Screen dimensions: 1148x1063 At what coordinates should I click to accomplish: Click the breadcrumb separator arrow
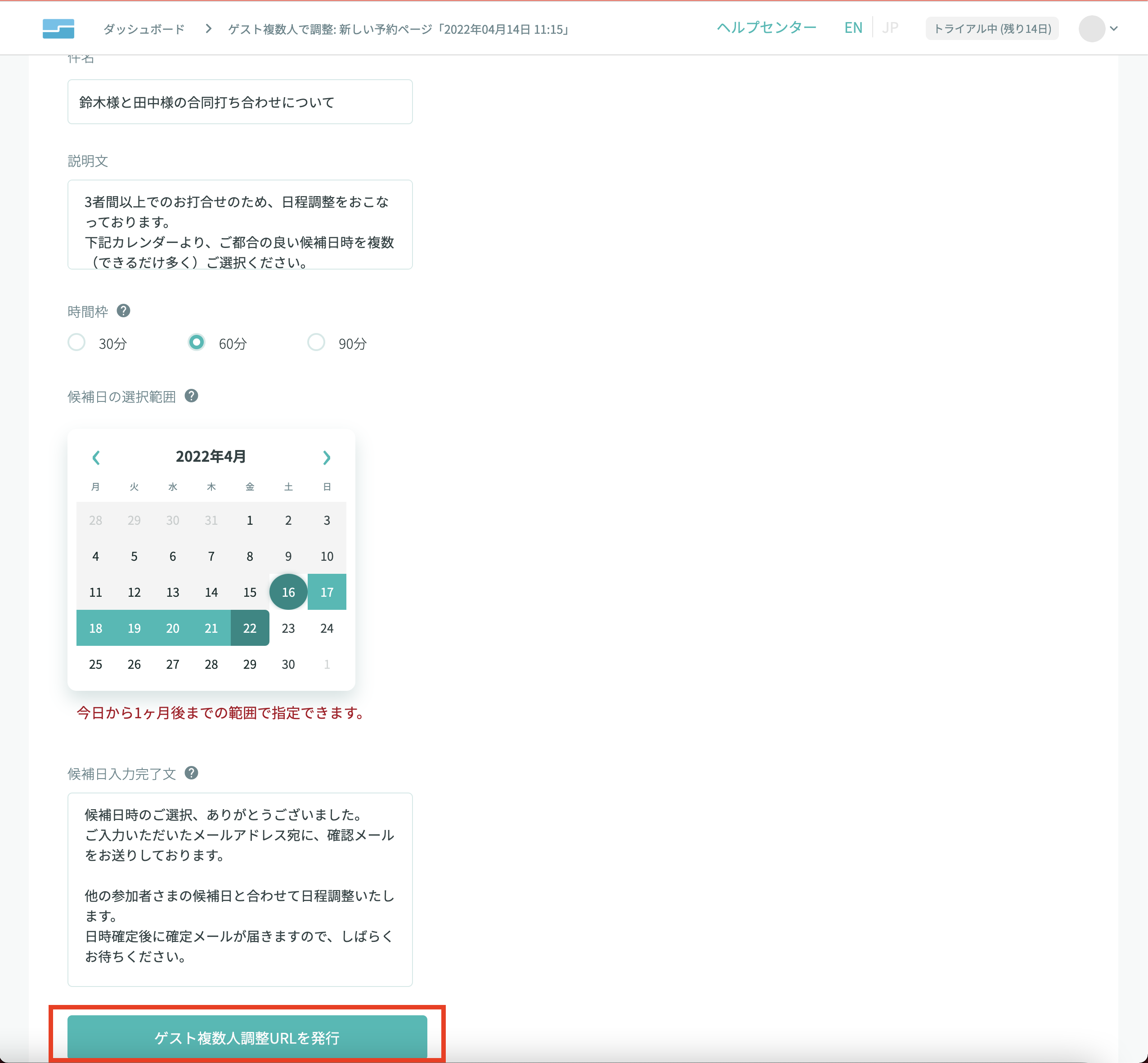(208, 28)
